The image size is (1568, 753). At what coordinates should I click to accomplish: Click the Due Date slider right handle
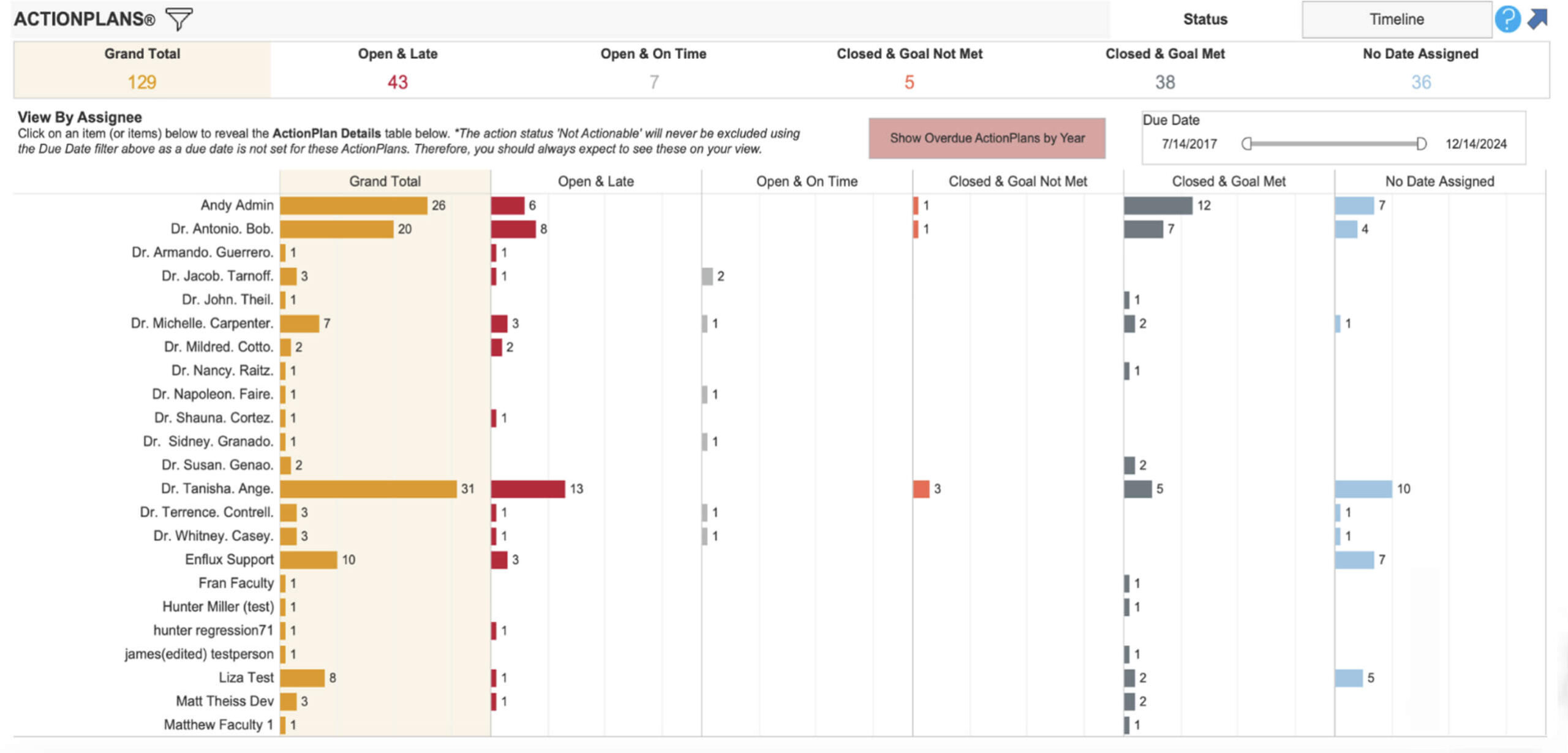coord(1421,144)
